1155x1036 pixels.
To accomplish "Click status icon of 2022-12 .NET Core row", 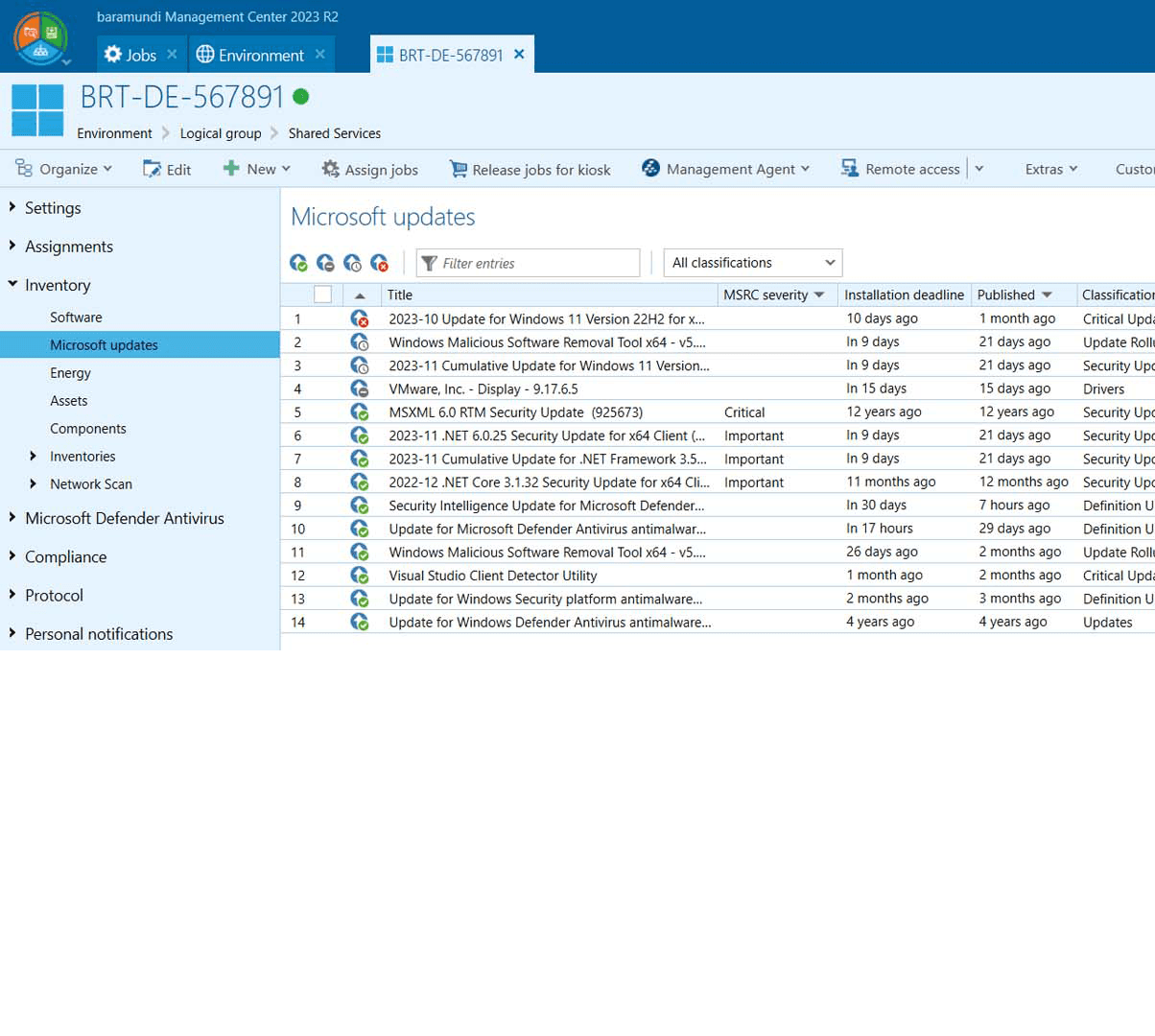I will pyautogui.click(x=360, y=482).
